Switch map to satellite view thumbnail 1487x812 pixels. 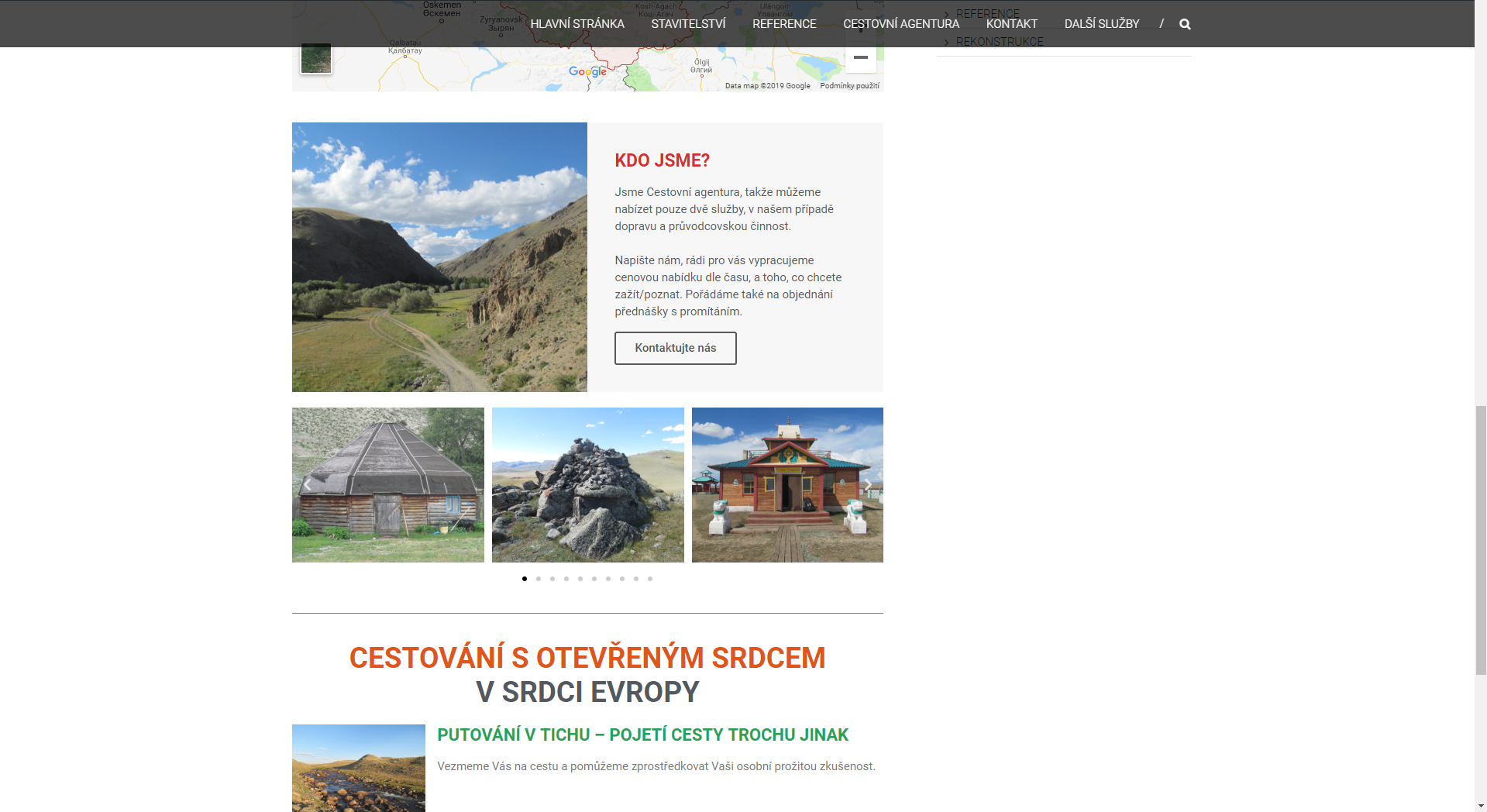coord(316,58)
